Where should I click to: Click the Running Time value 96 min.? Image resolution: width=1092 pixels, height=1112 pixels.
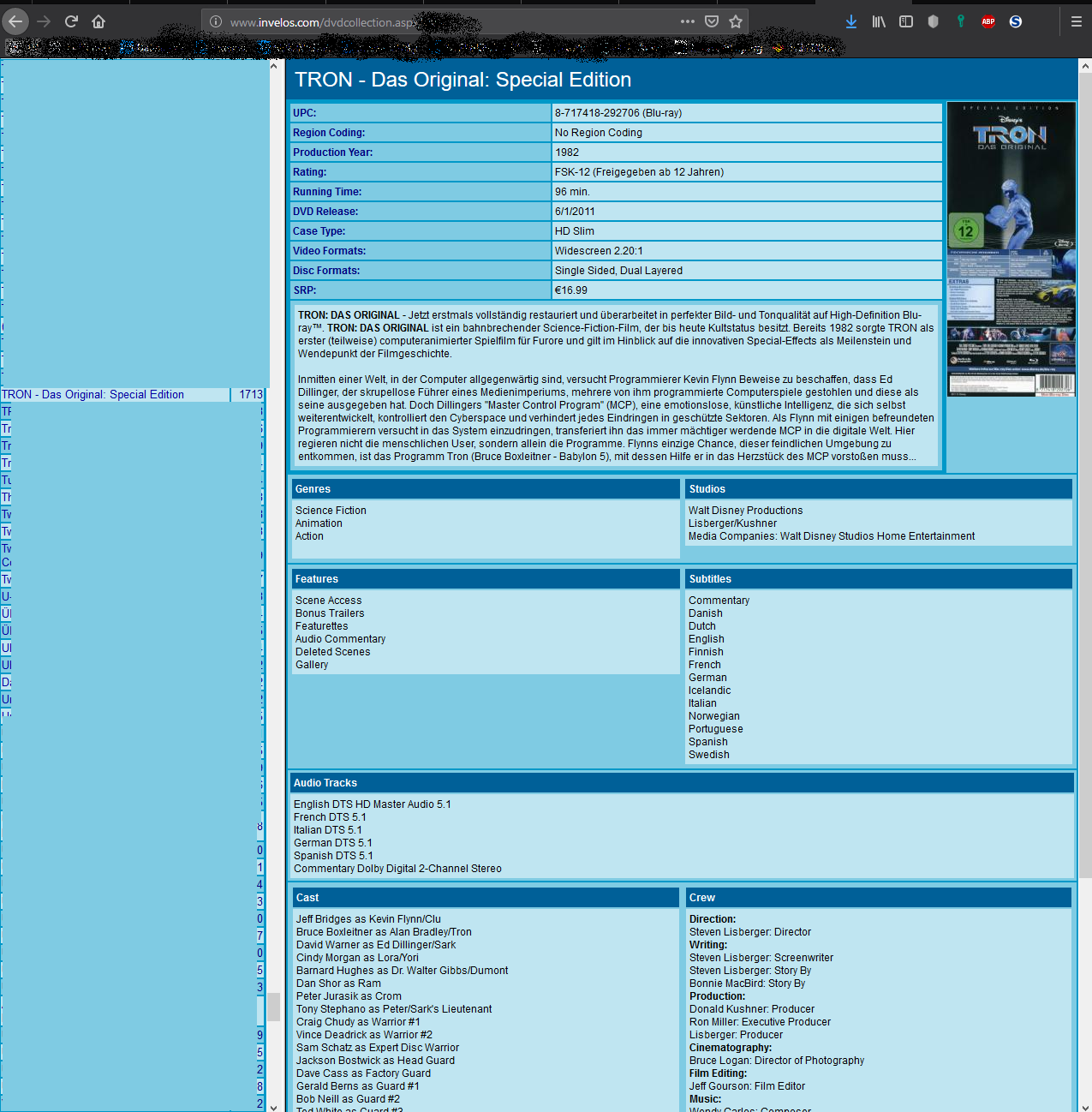click(572, 192)
